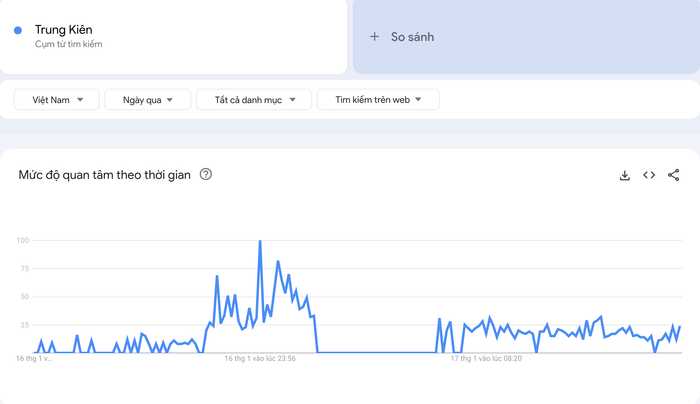The height and width of the screenshot is (404, 700).
Task: Click the 100 label on y-axis
Action: point(22,240)
